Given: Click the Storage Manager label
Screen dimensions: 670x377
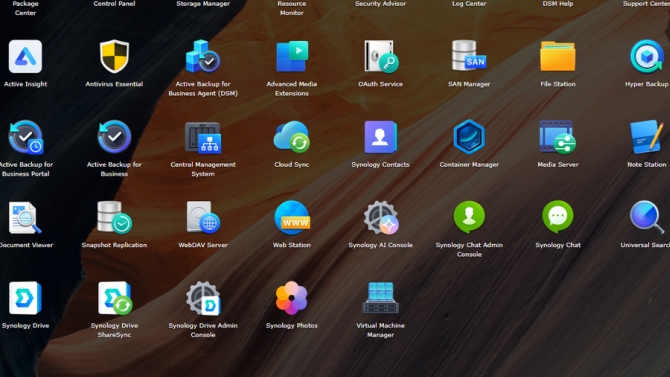Looking at the screenshot, I should [x=203, y=3].
